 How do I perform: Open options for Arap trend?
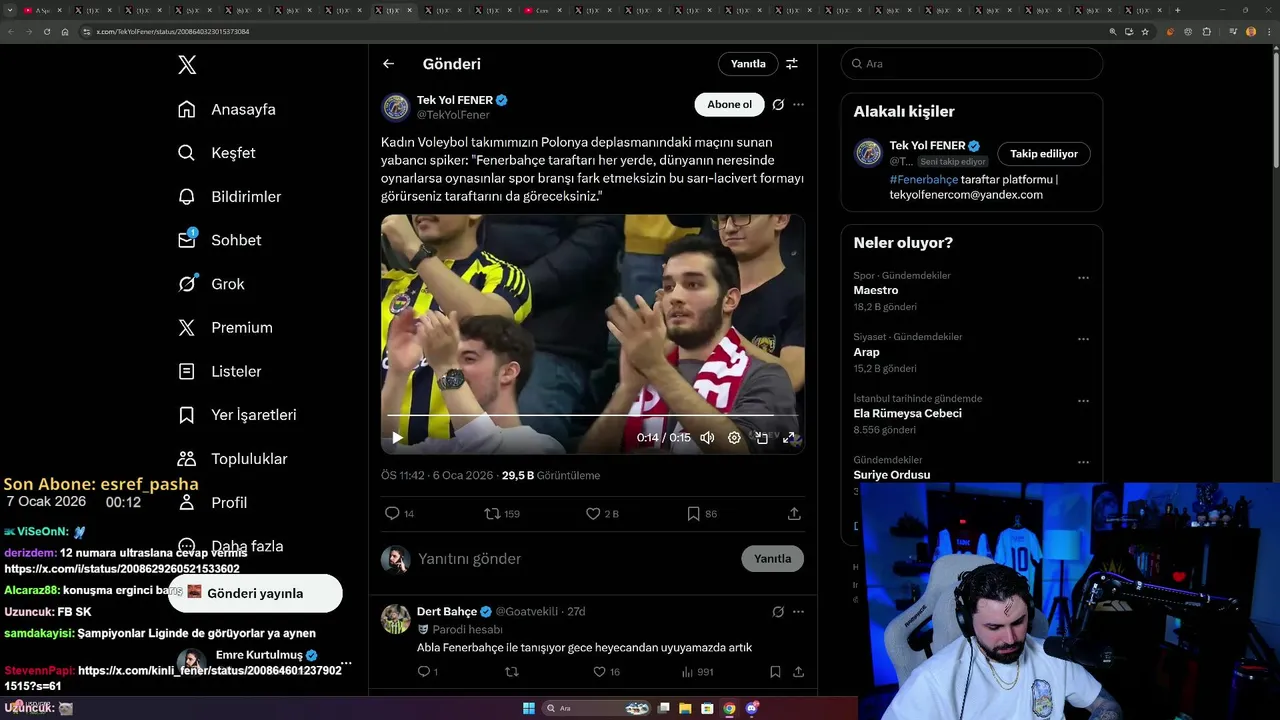coord(1083,339)
